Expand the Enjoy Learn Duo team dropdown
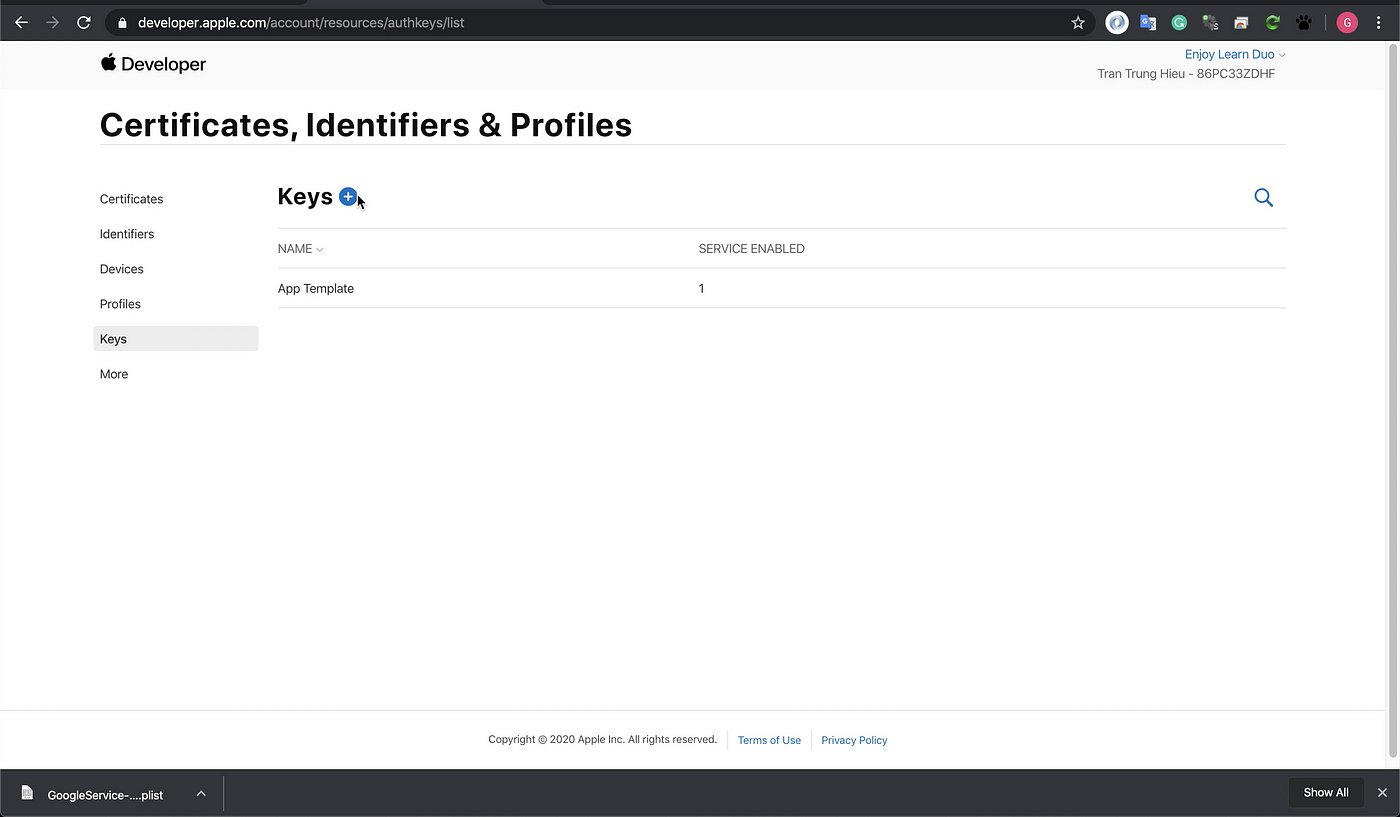1400x817 pixels. [1235, 54]
